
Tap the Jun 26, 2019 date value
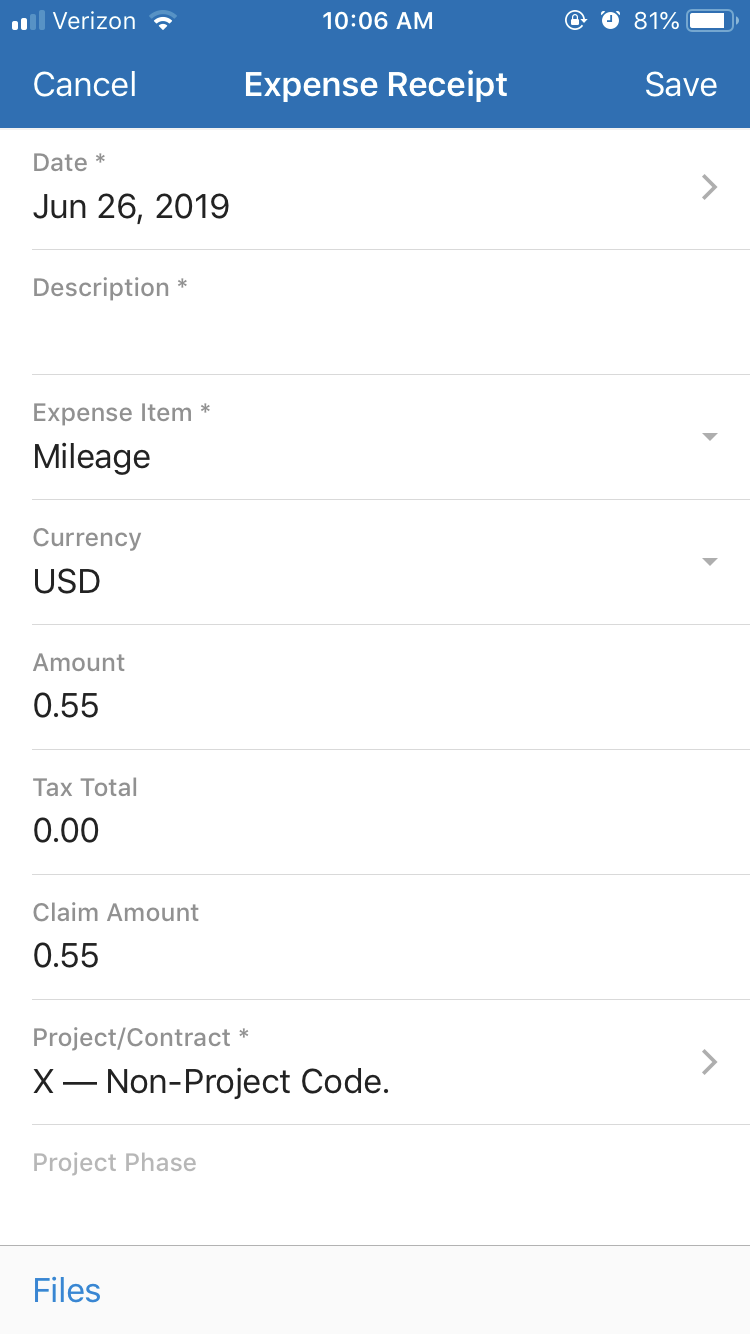pyautogui.click(x=131, y=207)
